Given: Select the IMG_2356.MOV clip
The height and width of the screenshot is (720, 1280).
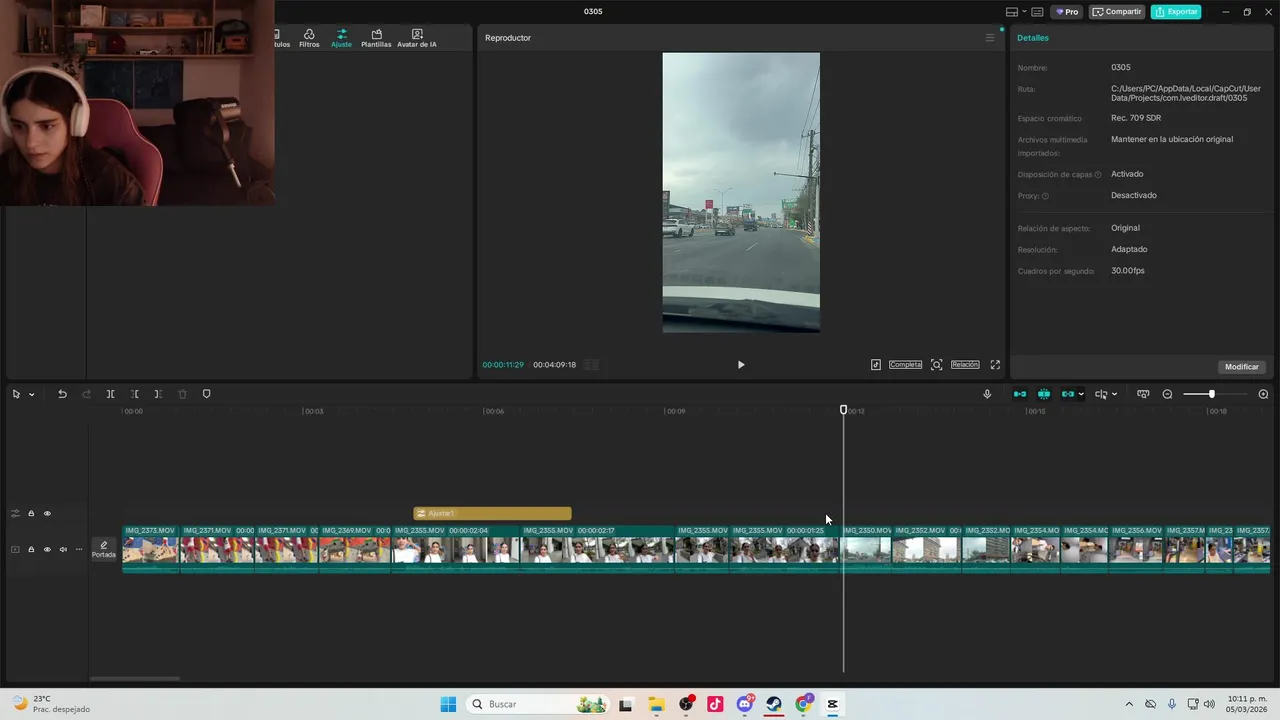Looking at the screenshot, I should [x=1136, y=549].
